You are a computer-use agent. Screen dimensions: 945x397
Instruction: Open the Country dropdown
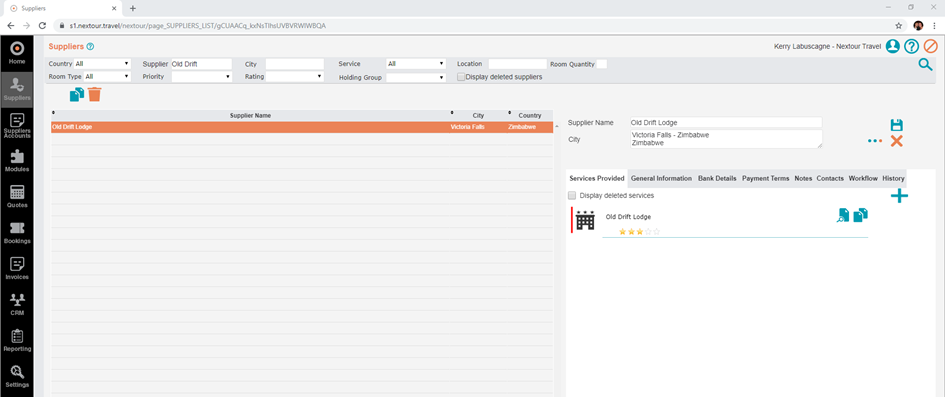tap(102, 63)
